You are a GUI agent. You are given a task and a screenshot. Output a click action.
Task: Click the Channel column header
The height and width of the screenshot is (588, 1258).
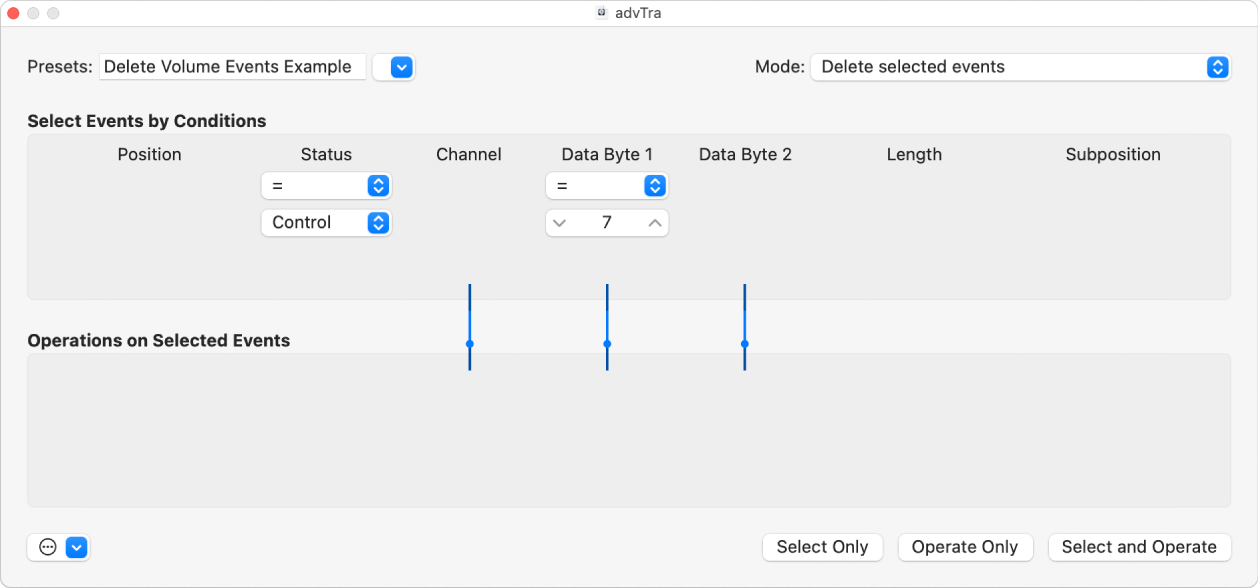pos(468,154)
